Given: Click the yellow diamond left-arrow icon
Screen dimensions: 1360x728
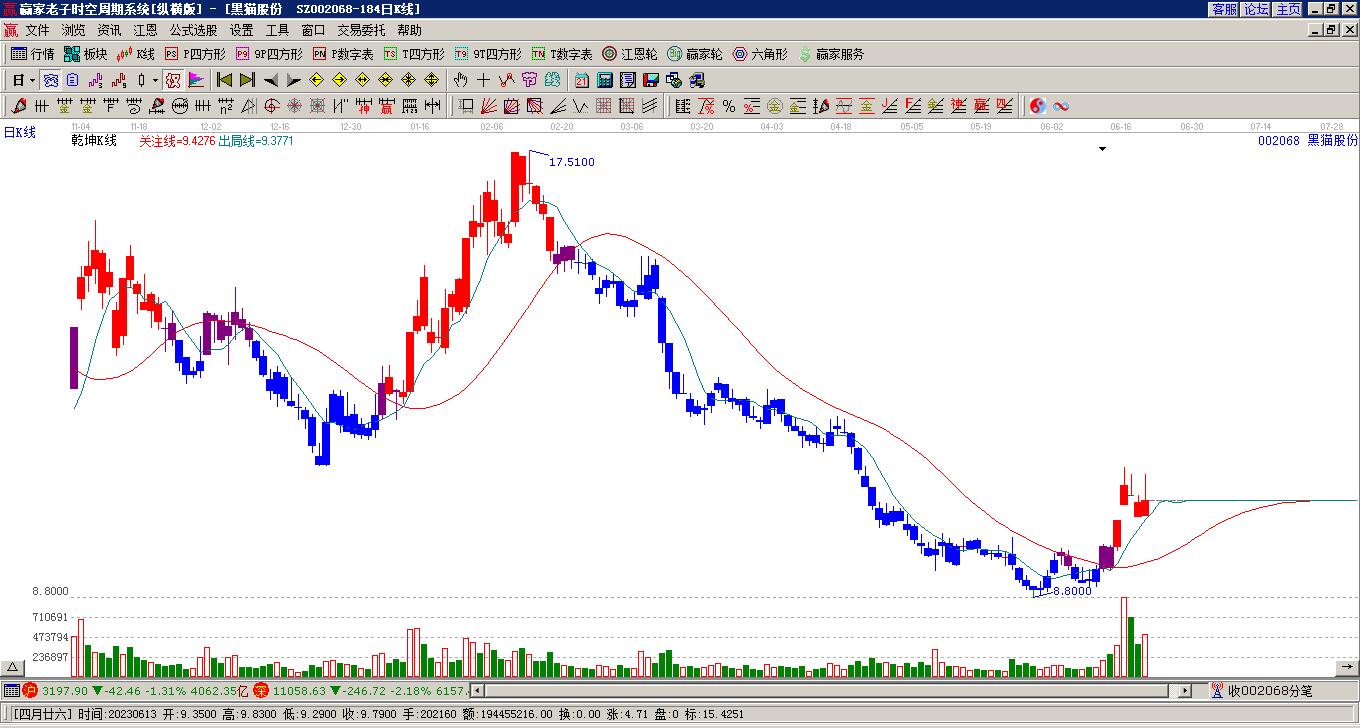Looking at the screenshot, I should (x=317, y=80).
